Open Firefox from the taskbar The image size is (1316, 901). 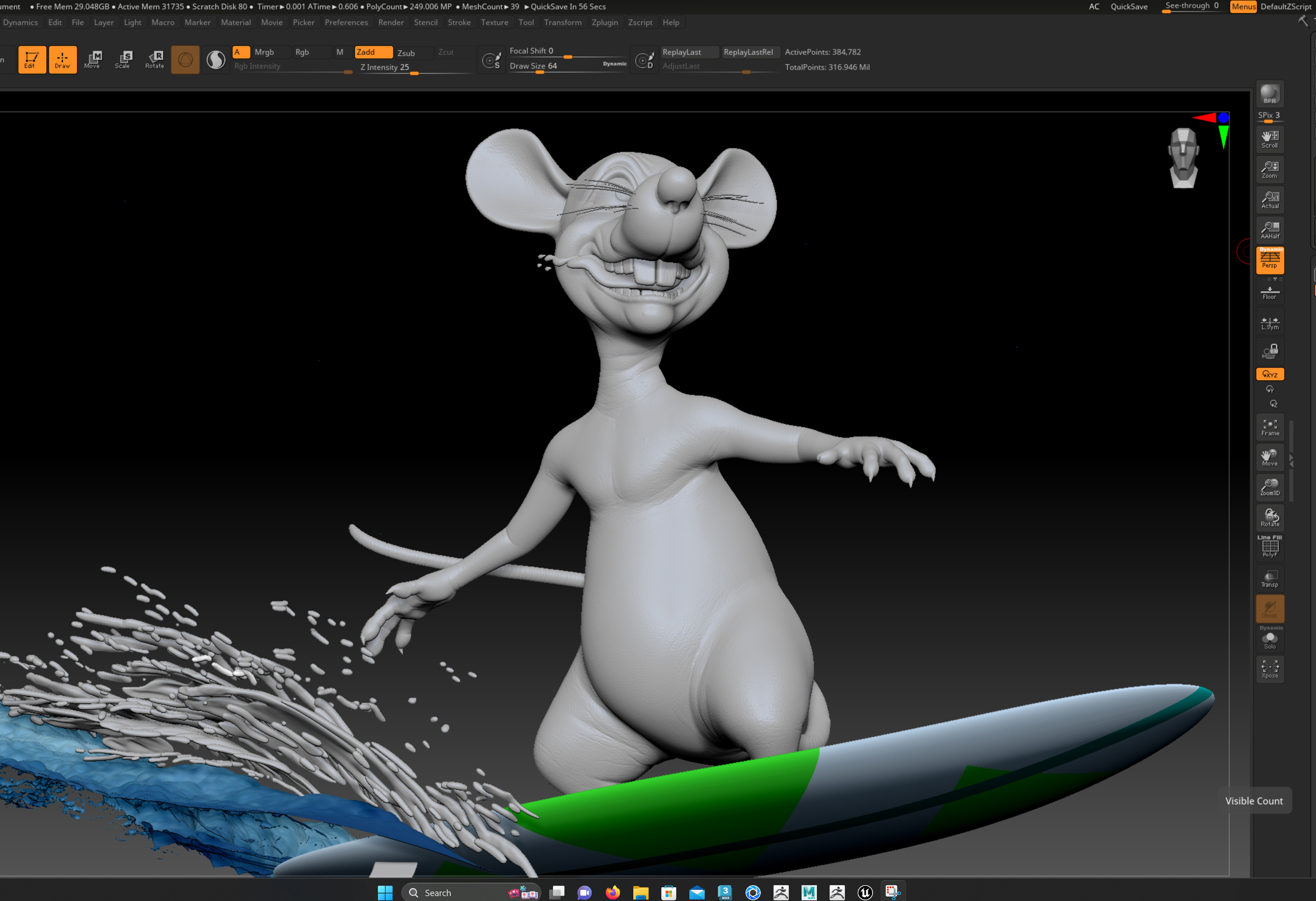(612, 893)
